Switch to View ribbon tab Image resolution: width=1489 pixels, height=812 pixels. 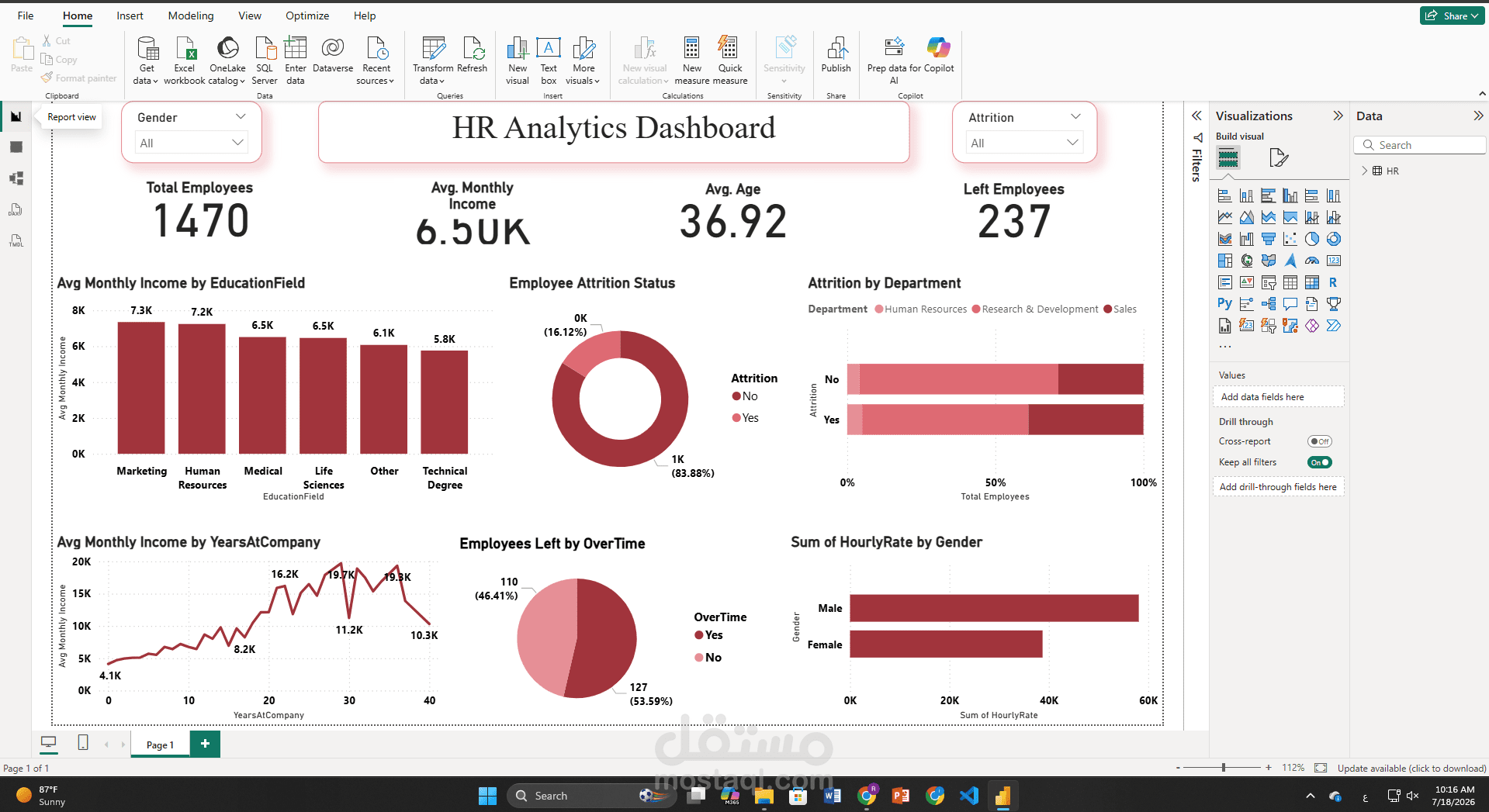point(250,16)
